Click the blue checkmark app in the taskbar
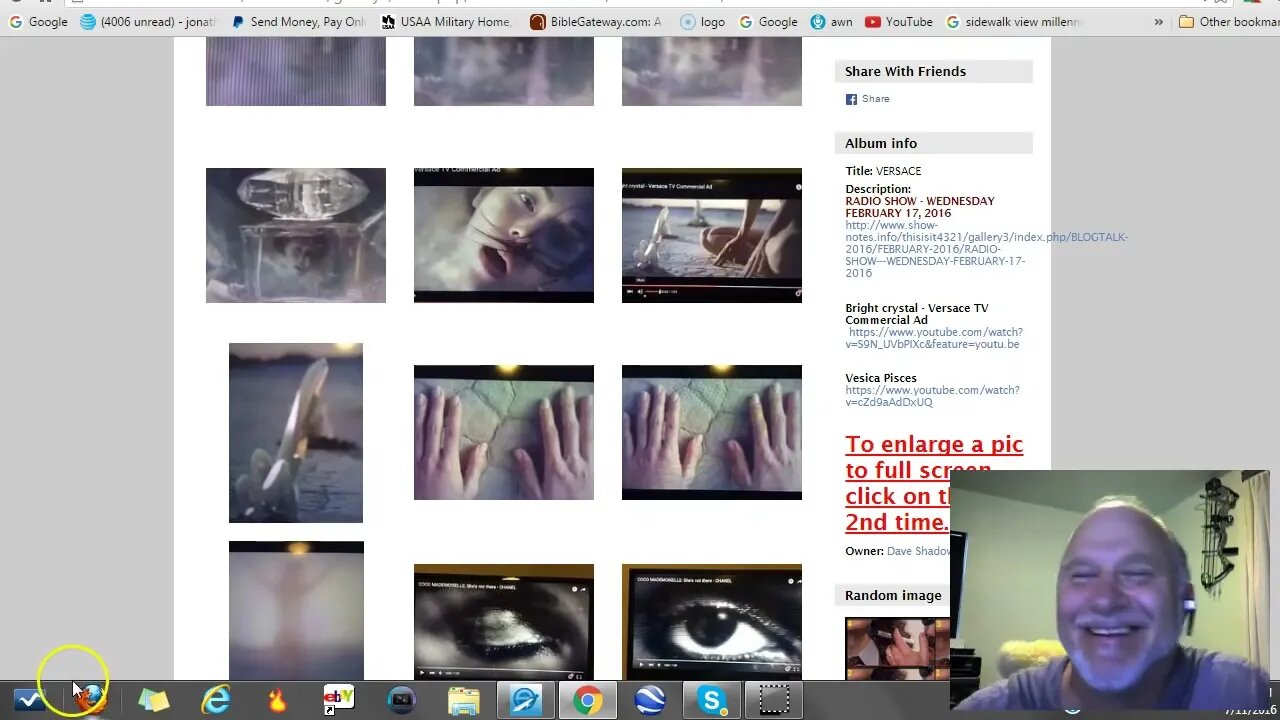The image size is (1280, 720). point(29,699)
